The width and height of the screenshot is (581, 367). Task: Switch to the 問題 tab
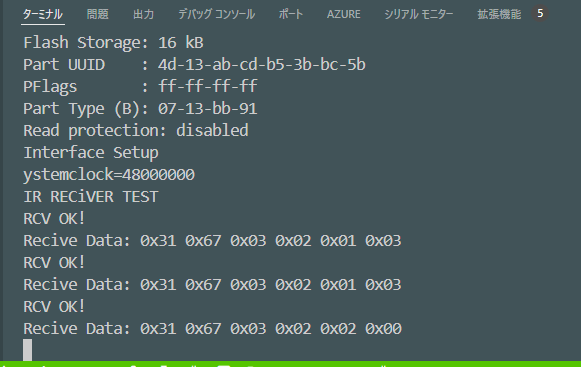pos(97,14)
